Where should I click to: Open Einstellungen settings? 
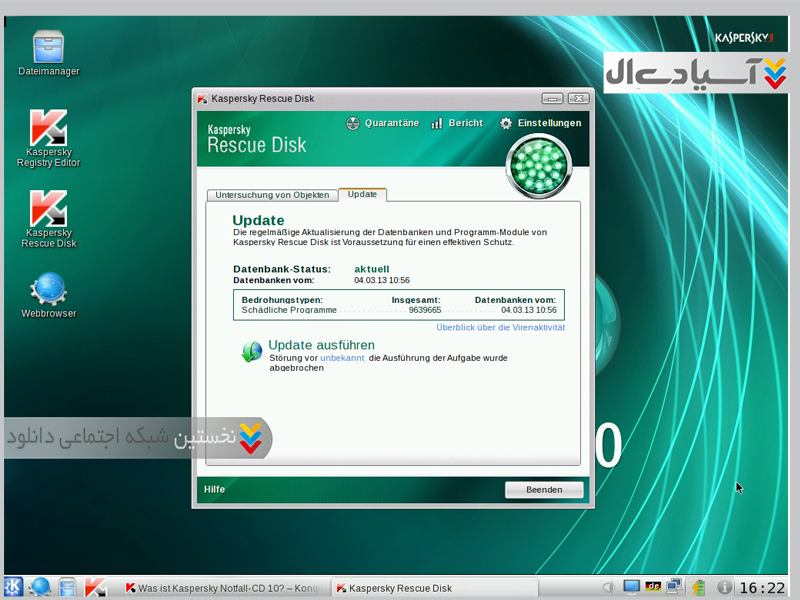(x=540, y=123)
